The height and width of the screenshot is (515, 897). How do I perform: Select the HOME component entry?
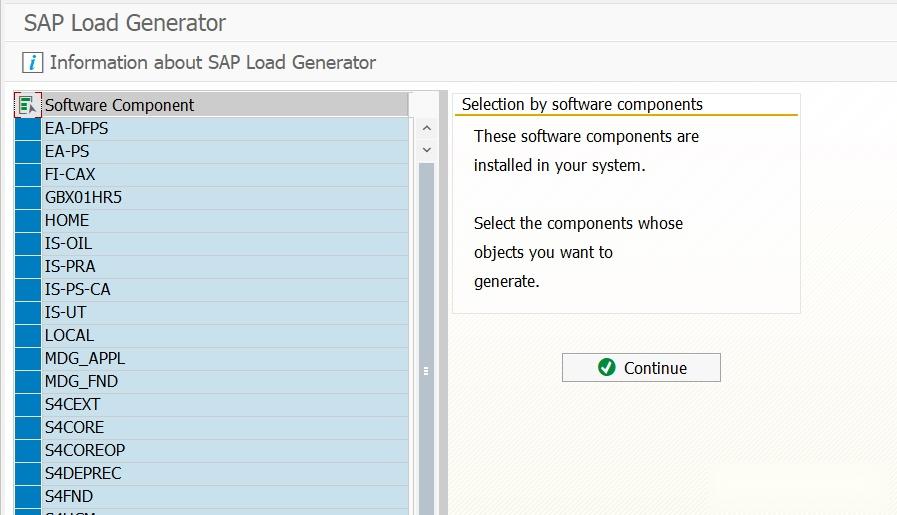coord(67,220)
